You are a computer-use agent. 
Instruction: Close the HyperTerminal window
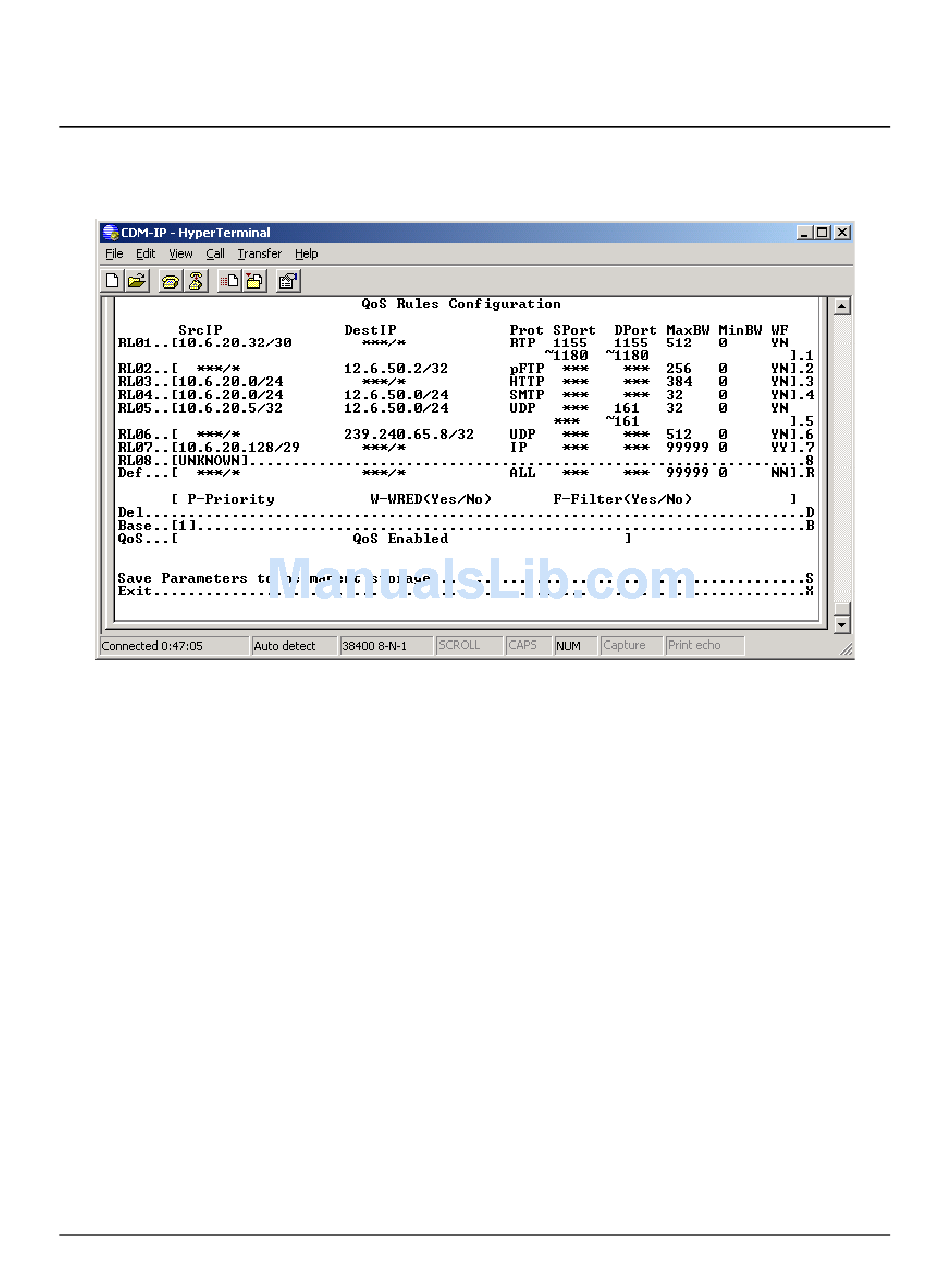tap(842, 232)
